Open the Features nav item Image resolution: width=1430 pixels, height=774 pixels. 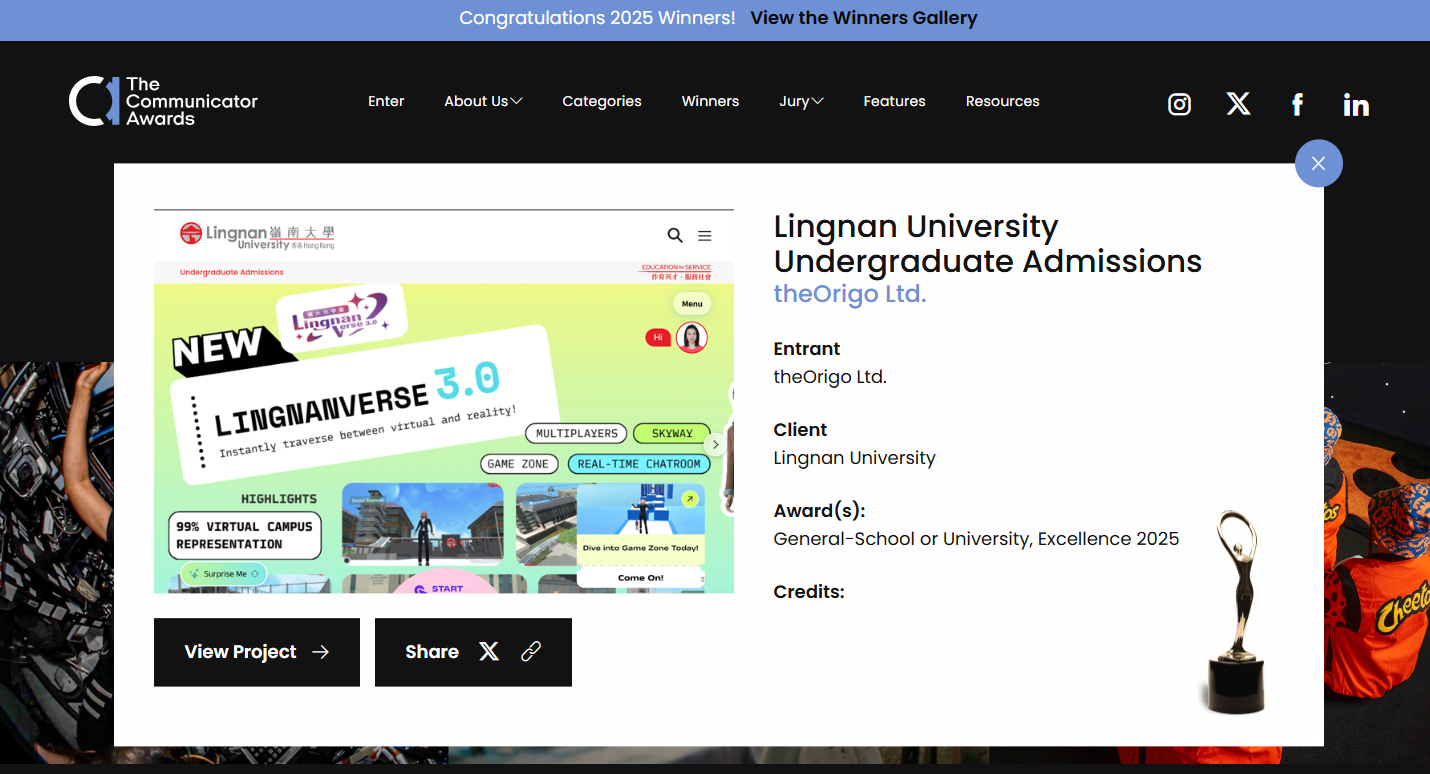894,101
